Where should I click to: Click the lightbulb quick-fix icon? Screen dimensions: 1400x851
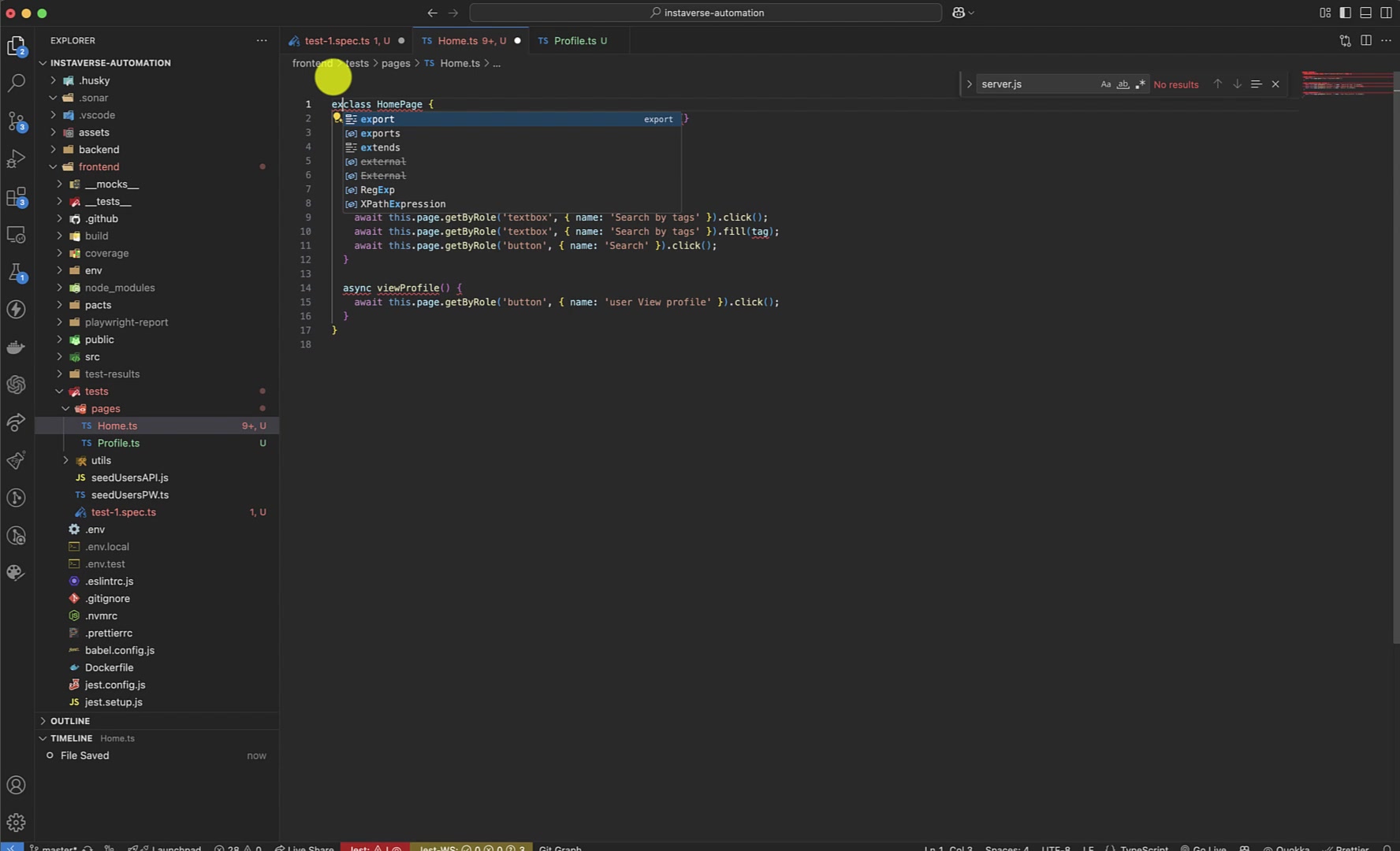point(337,118)
